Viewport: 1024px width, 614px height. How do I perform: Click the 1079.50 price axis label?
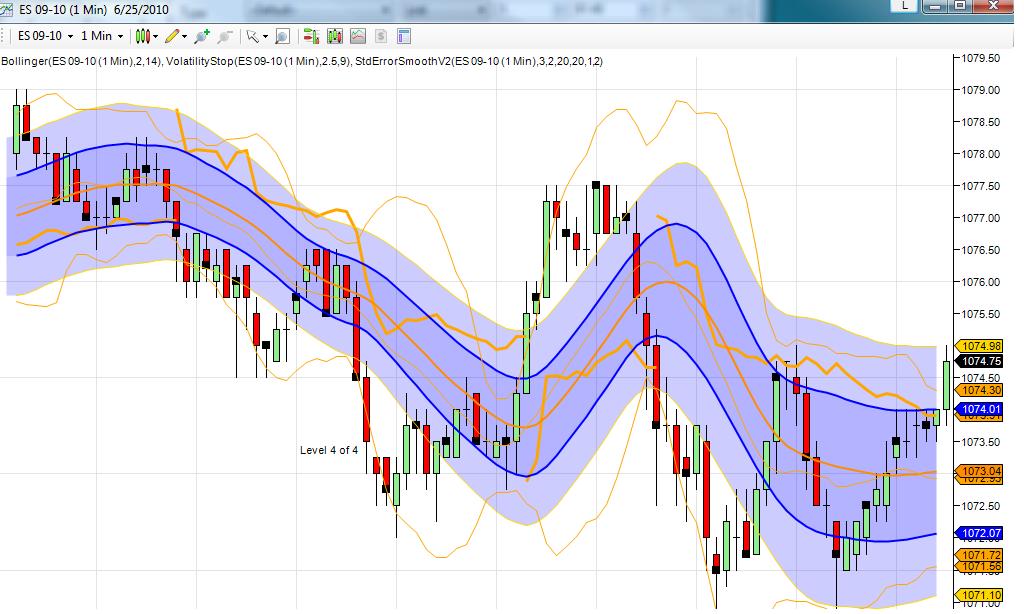click(x=980, y=58)
